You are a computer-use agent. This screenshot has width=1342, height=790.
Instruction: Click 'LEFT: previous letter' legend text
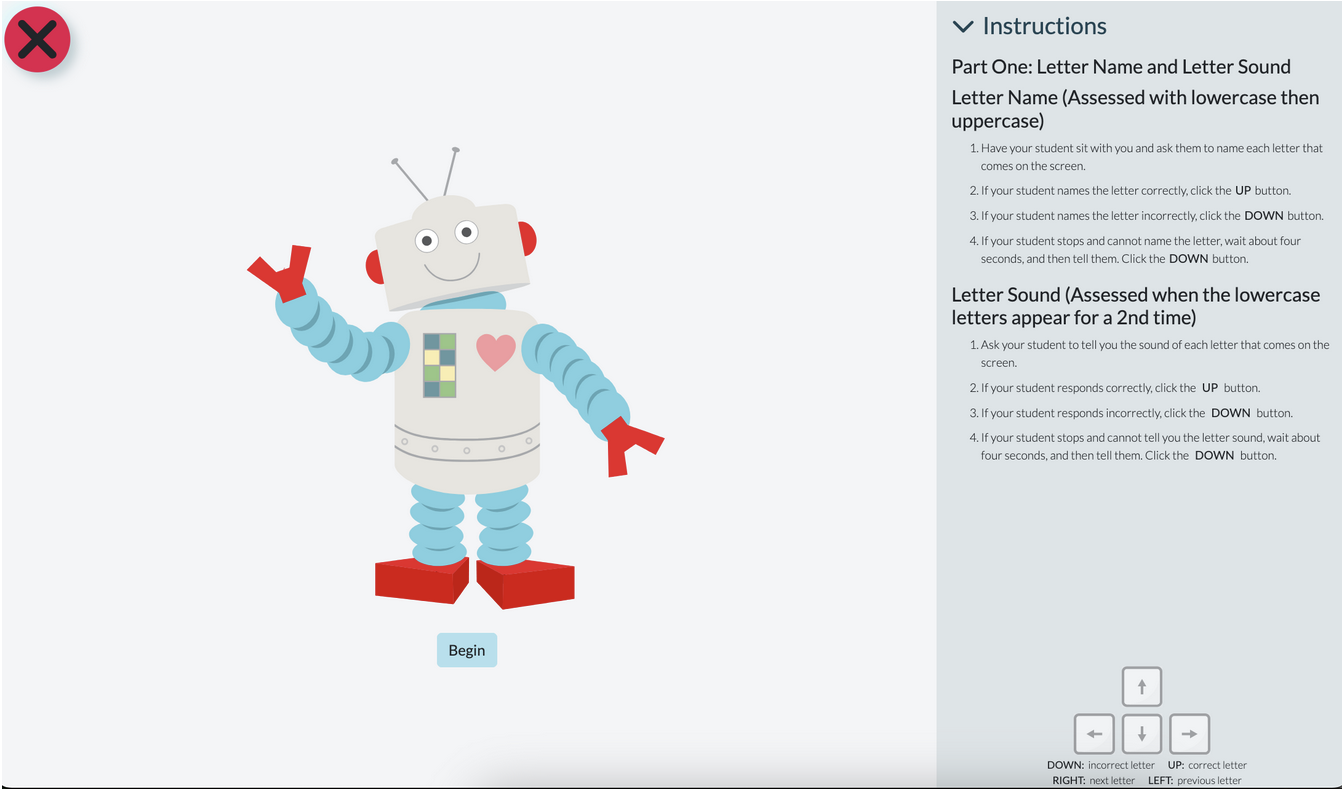1194,780
